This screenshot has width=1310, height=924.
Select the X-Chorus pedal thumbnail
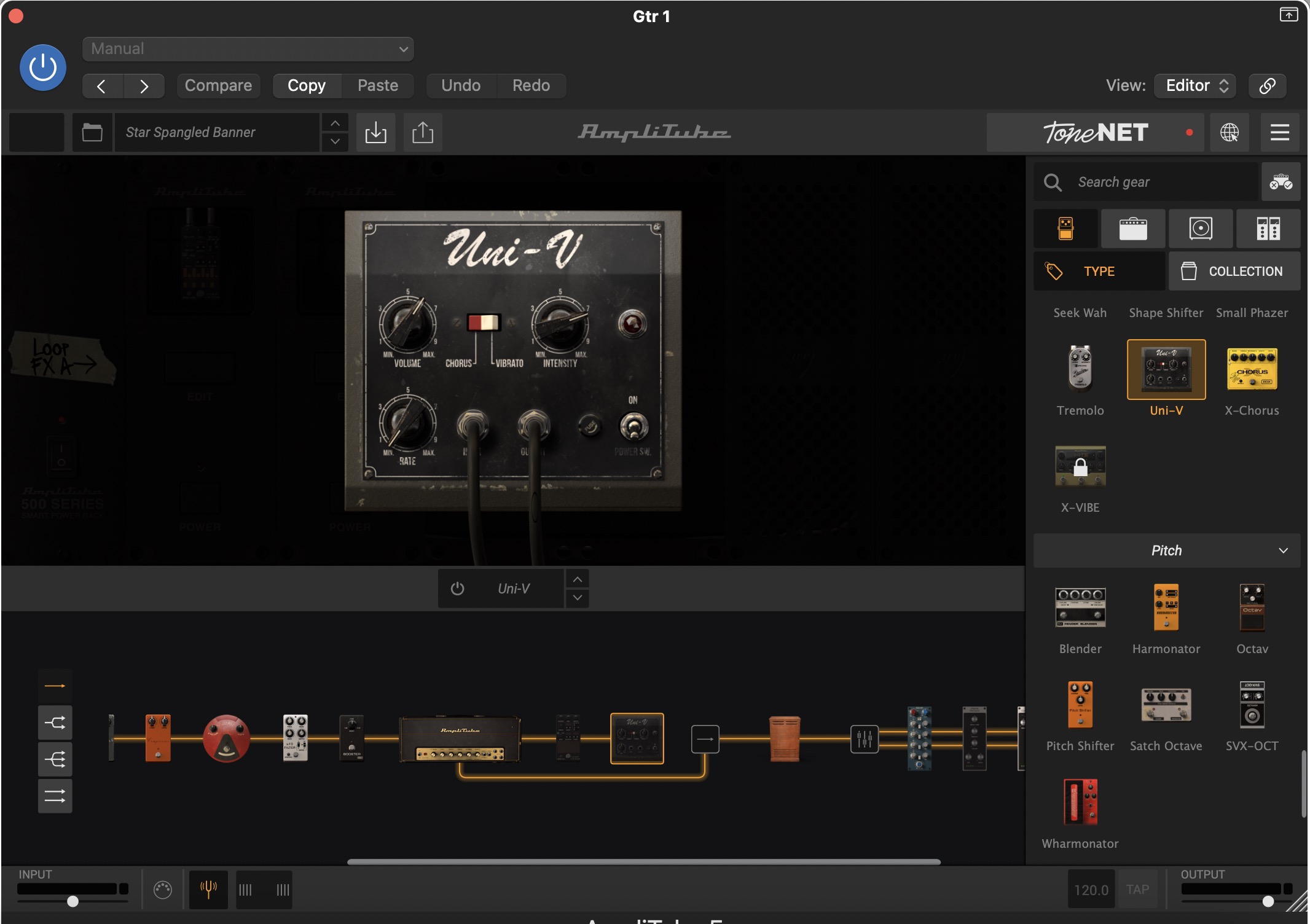[1252, 369]
